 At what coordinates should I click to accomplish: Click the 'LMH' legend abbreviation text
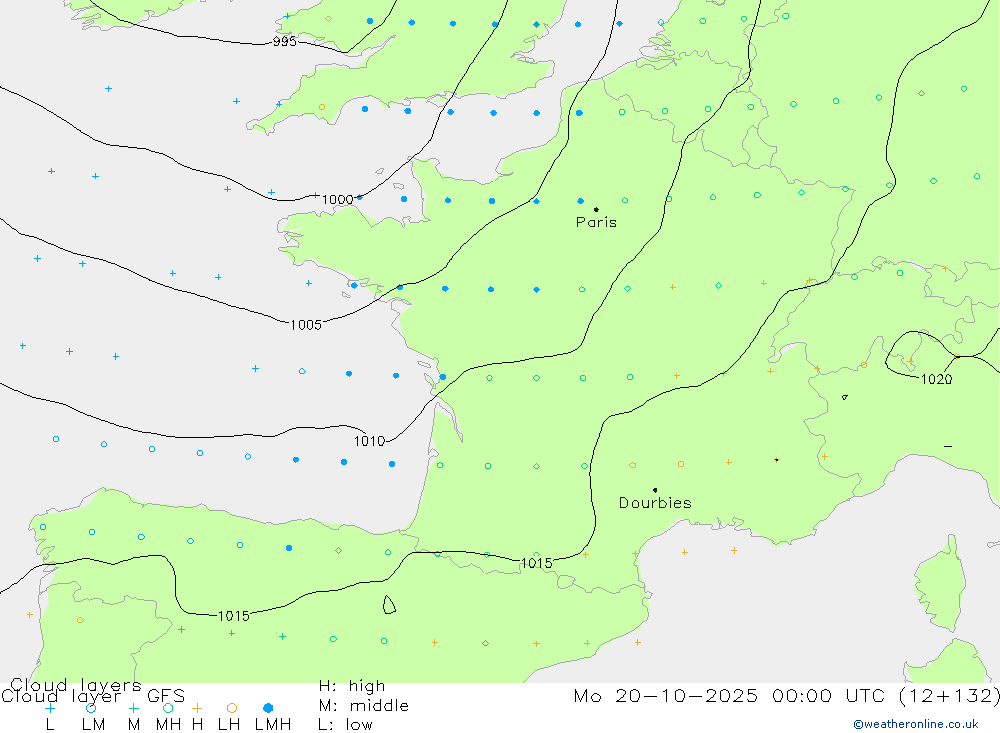tap(273, 725)
